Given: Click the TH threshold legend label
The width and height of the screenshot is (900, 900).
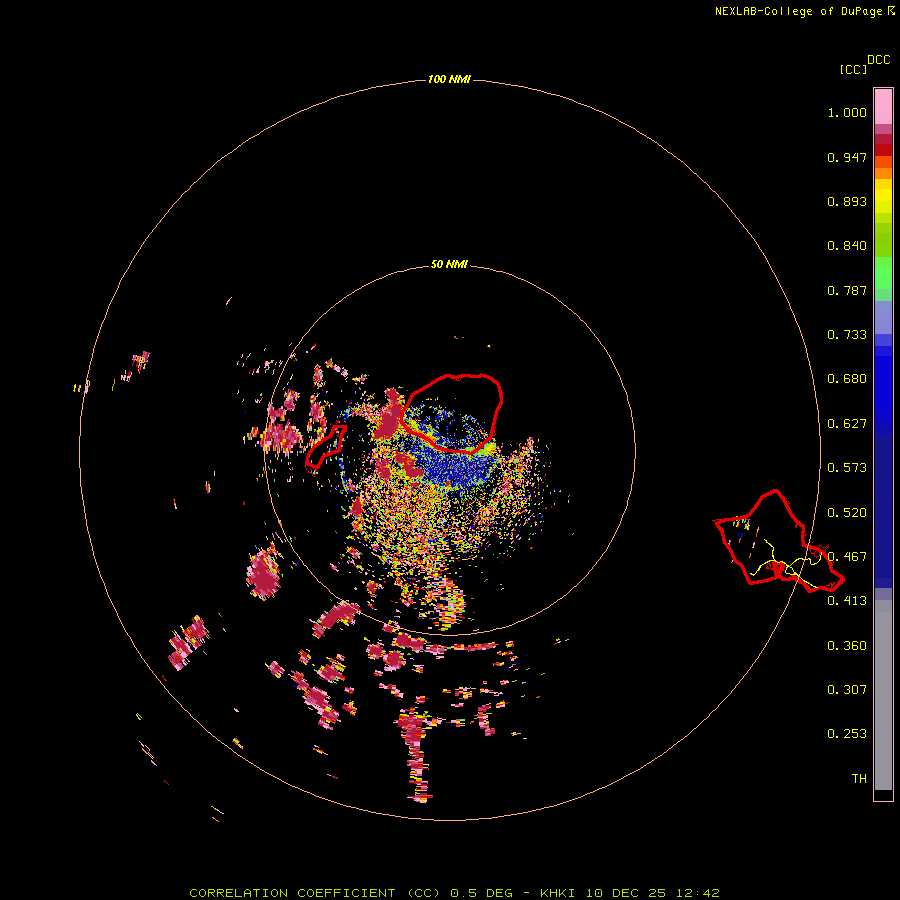Looking at the screenshot, I should 859,779.
